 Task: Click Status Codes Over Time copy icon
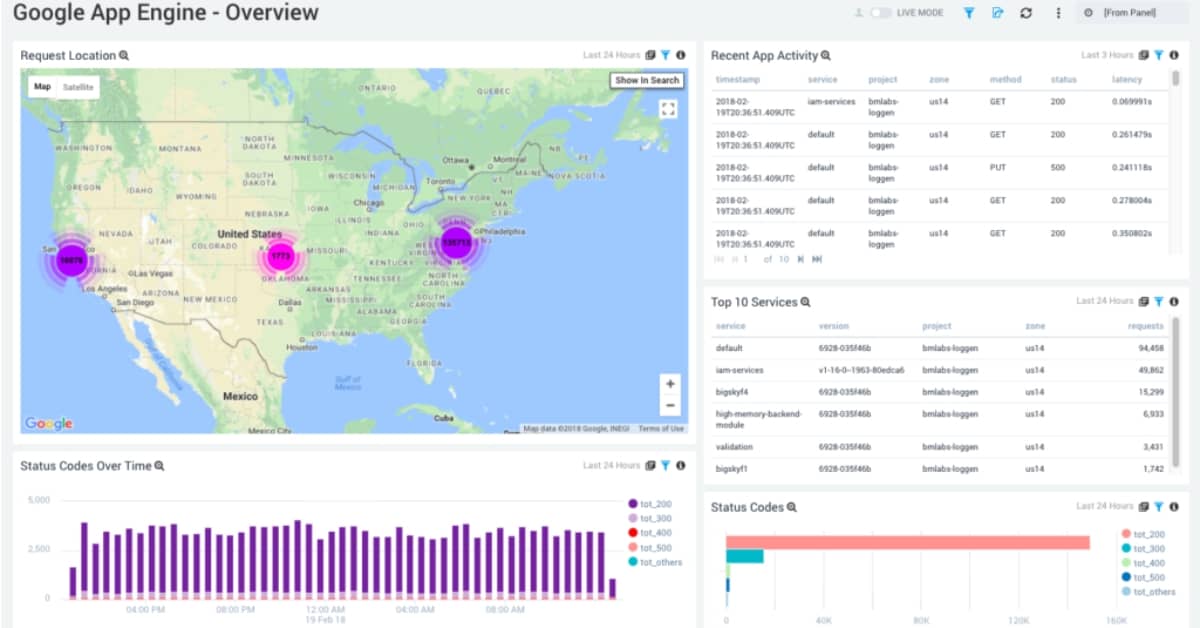(x=650, y=465)
